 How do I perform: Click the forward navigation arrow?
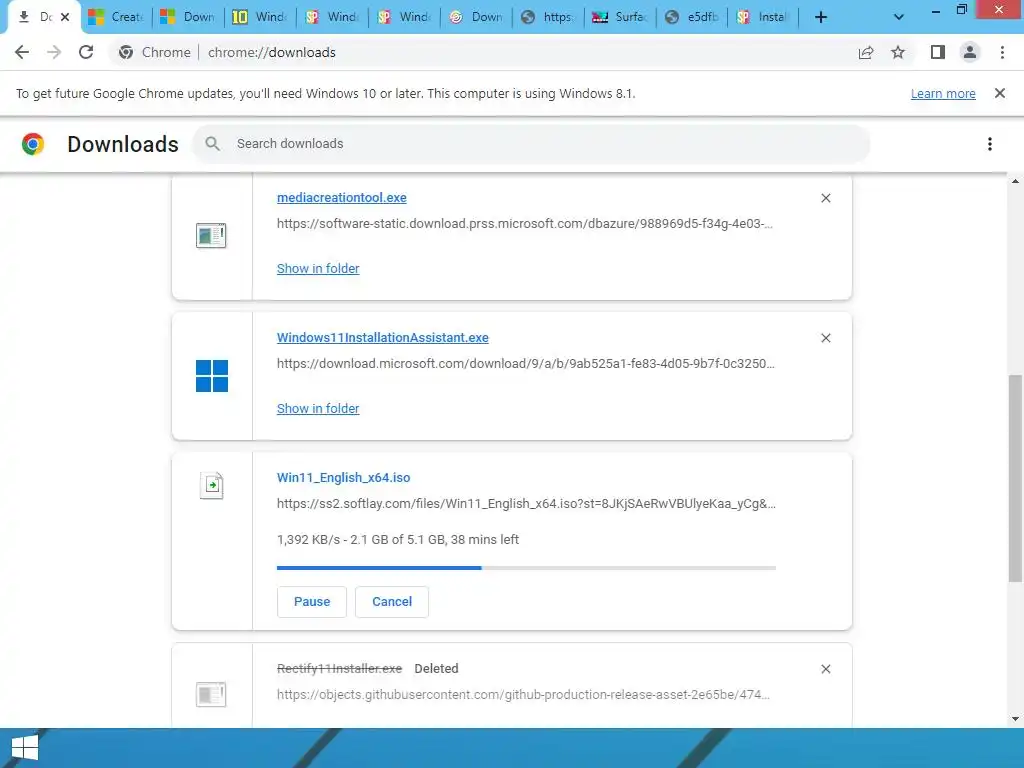tap(54, 52)
